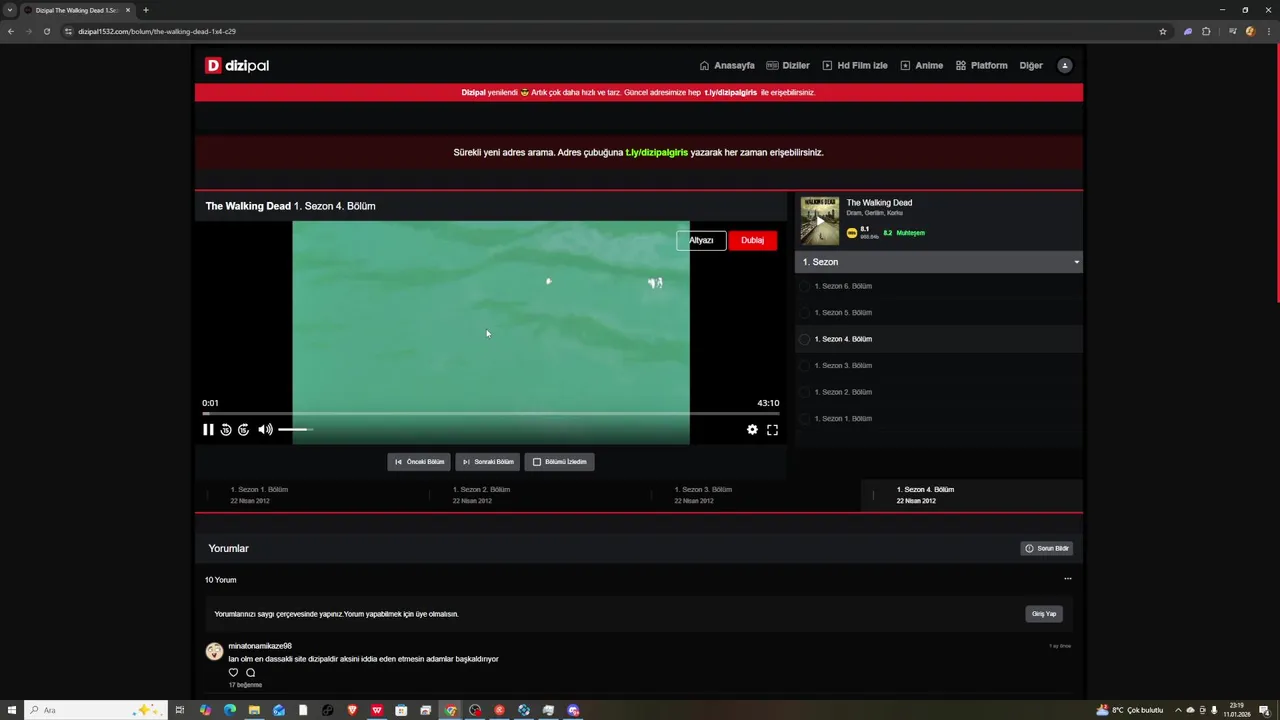Screen dimensions: 1280x720
Task: Mark 1. Sezon 6. Bölüm circle as watched
Action: 804,286
